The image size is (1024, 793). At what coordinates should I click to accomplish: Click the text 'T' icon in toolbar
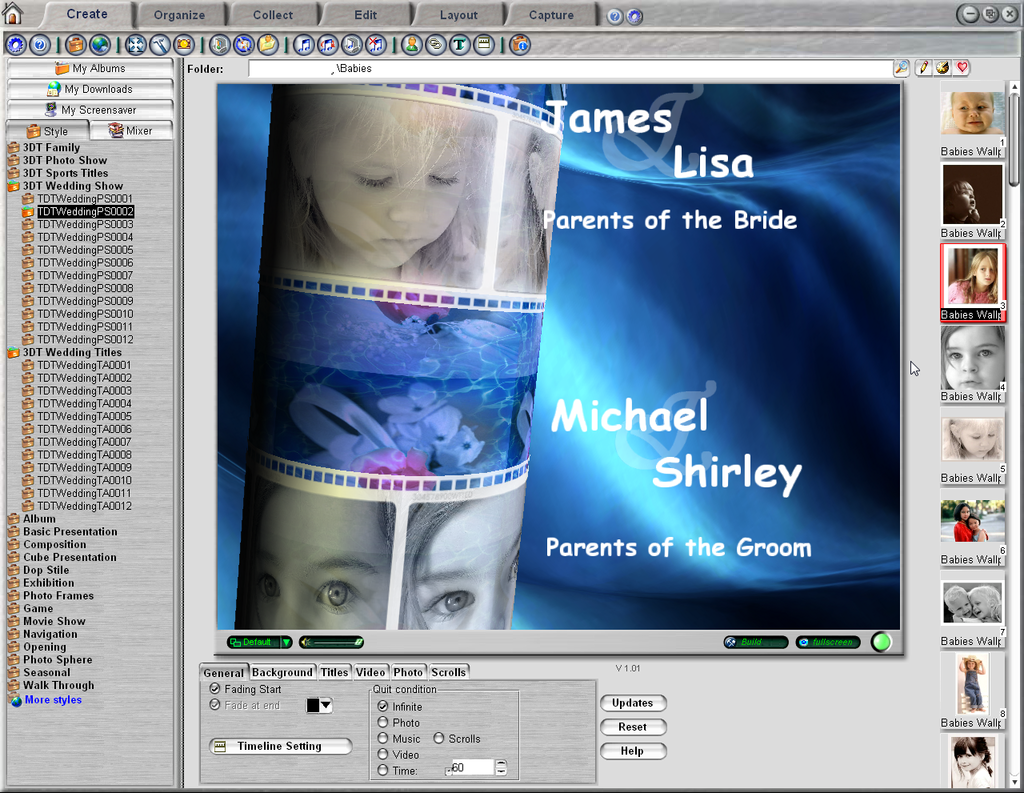coord(460,44)
